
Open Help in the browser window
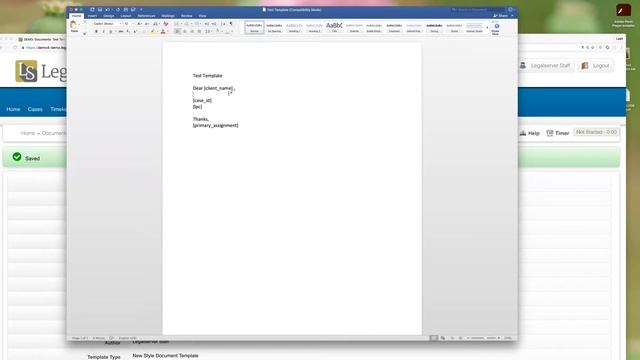coord(530,133)
